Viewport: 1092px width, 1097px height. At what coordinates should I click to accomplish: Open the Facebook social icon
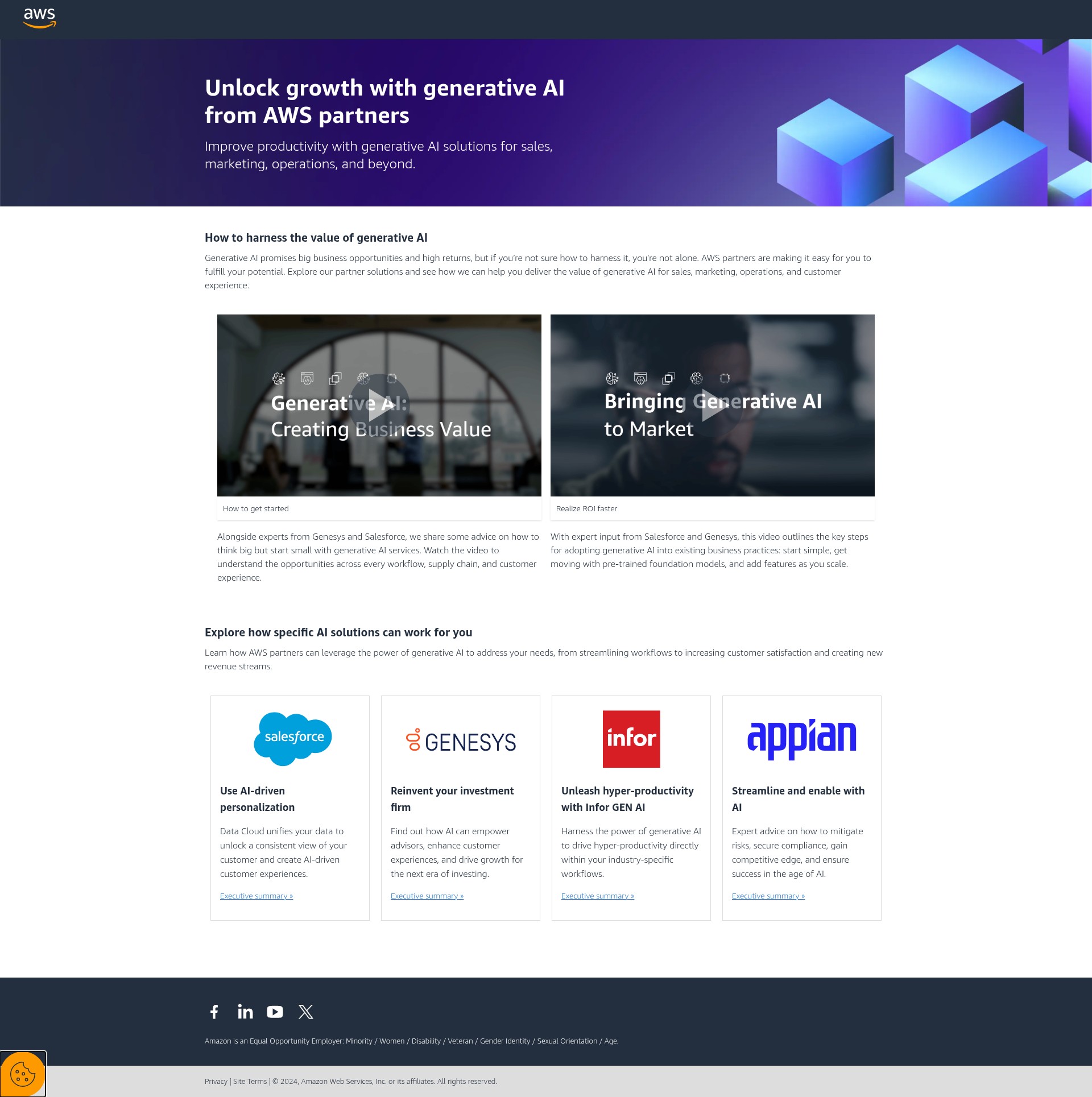214,1012
